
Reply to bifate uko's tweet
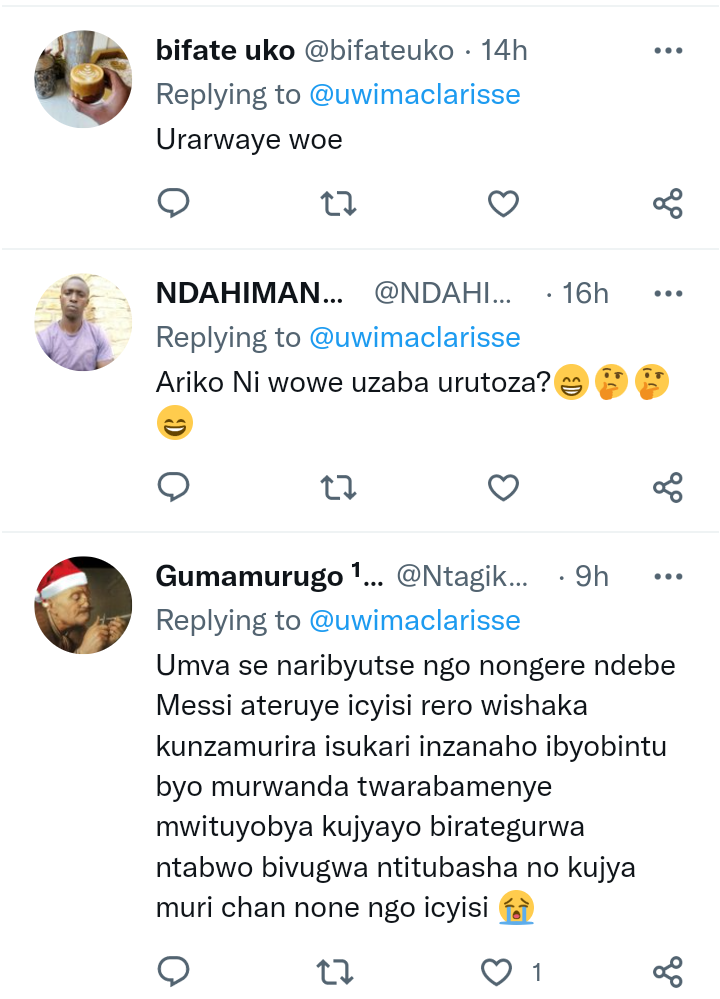click(x=174, y=203)
